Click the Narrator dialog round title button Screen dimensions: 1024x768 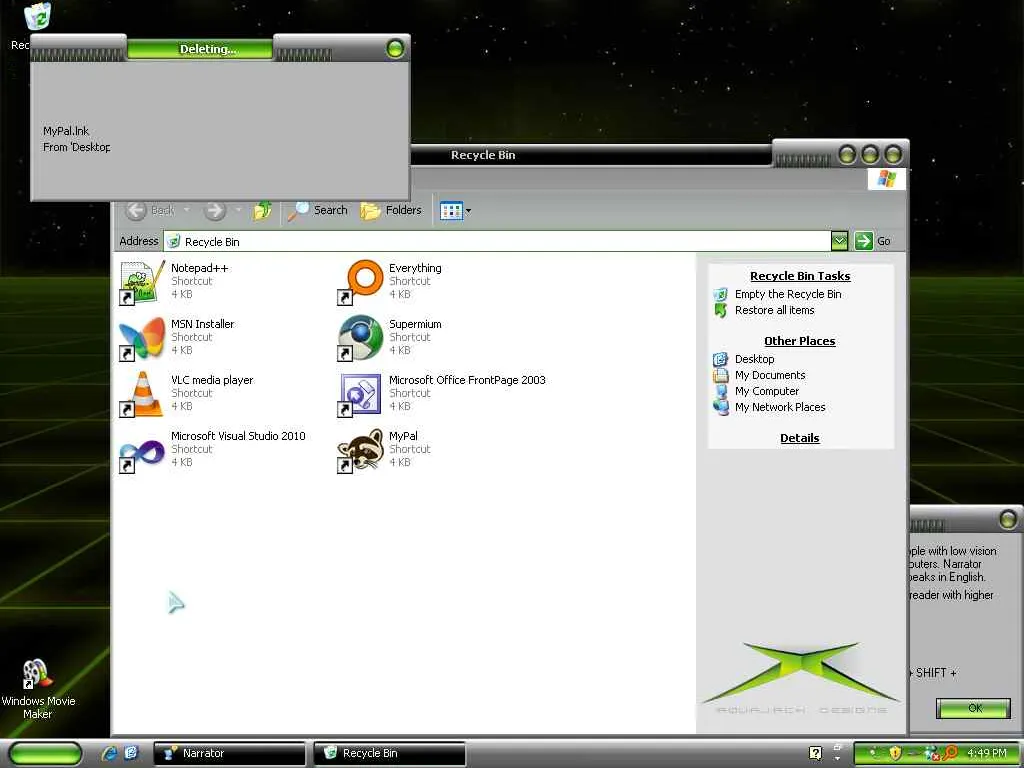click(x=1008, y=520)
